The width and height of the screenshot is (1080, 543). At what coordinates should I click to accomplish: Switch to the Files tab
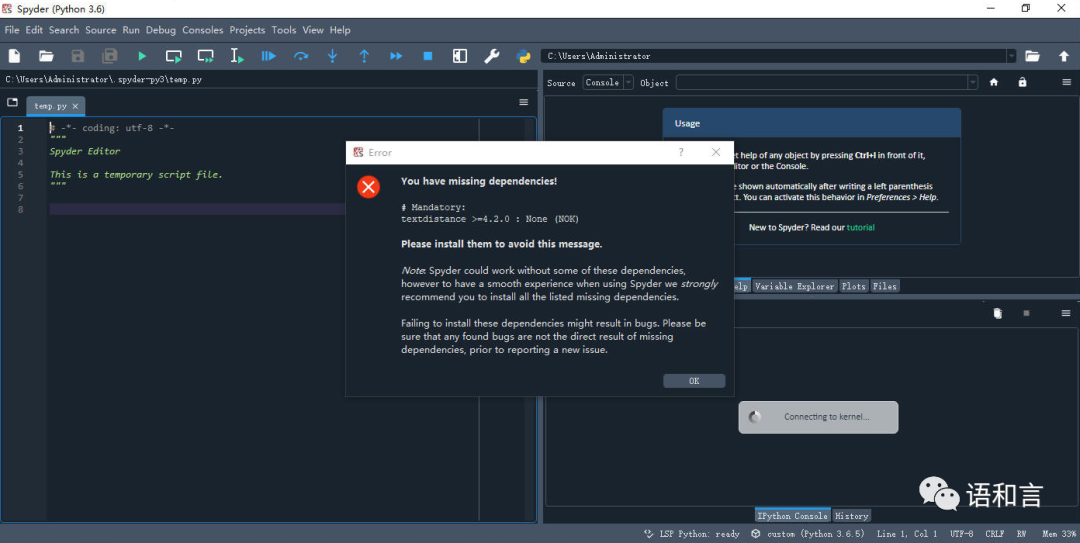[x=884, y=286]
